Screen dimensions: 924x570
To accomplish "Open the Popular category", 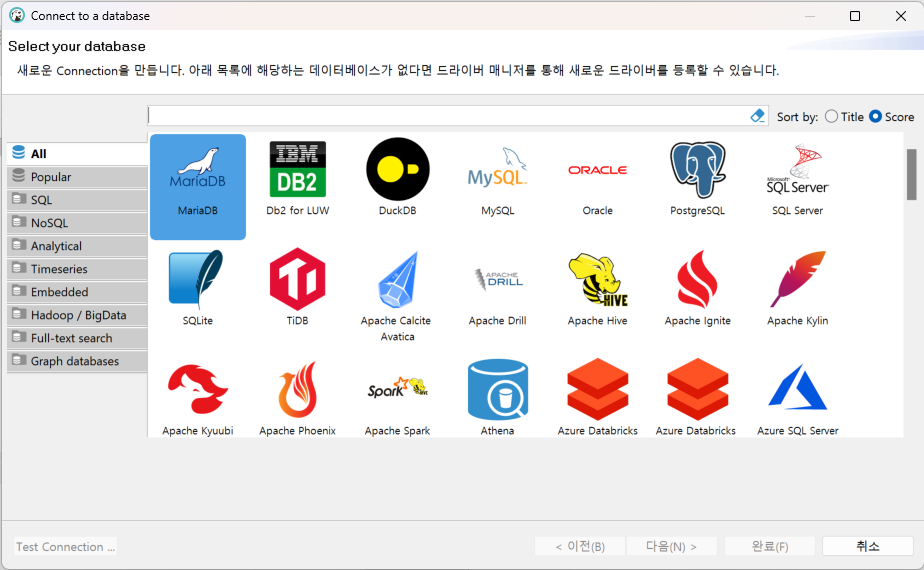I will tap(77, 177).
